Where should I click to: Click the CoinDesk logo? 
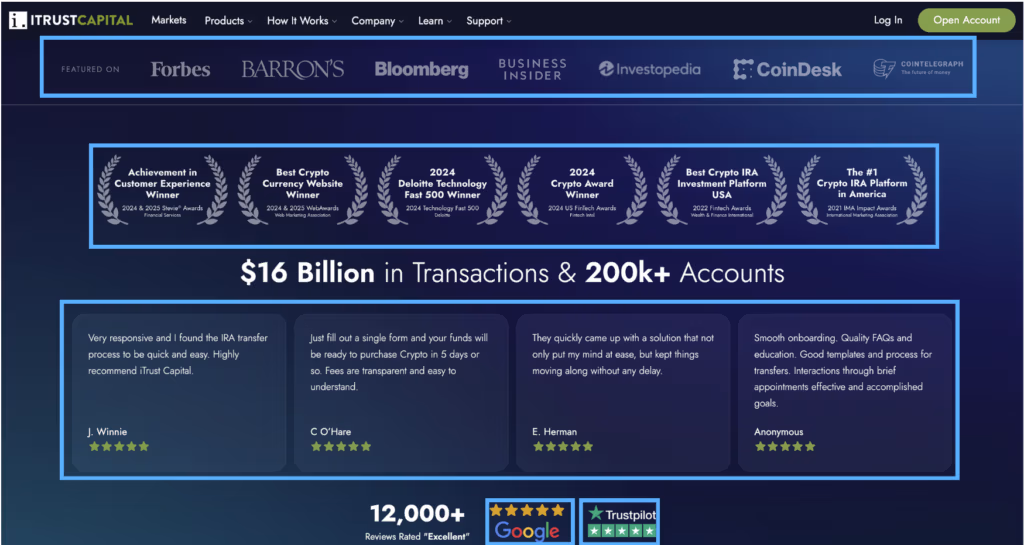tap(787, 69)
